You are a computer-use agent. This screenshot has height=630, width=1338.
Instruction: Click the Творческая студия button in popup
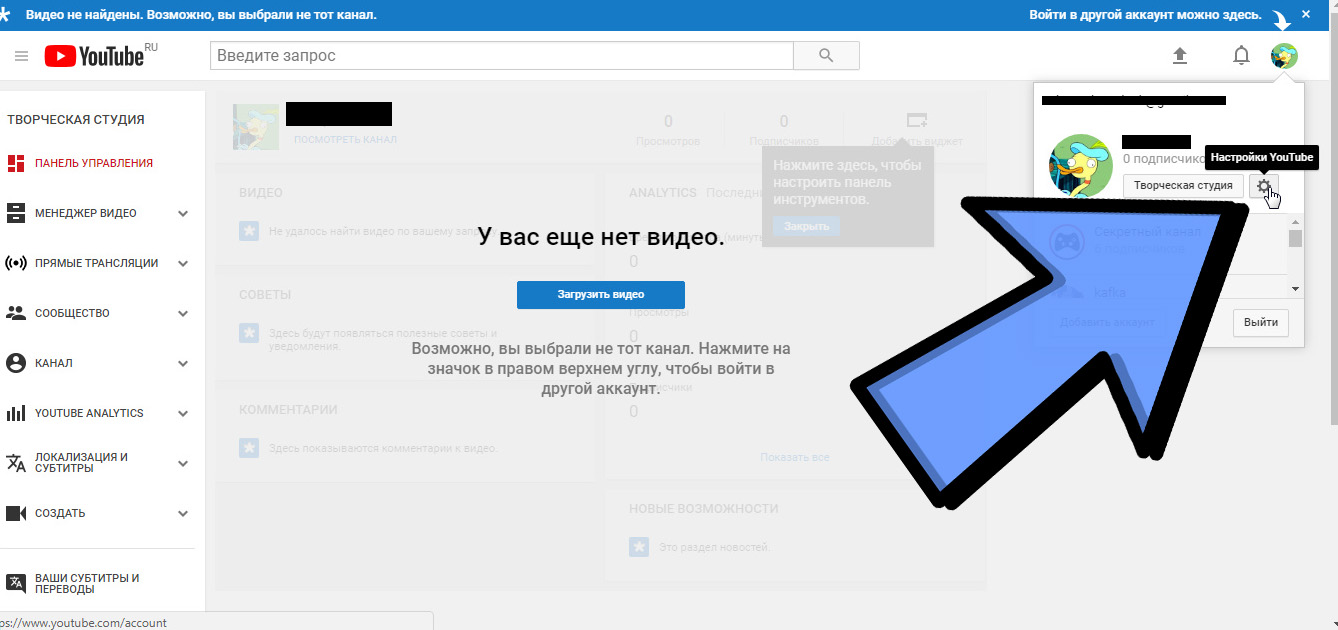pos(1183,186)
